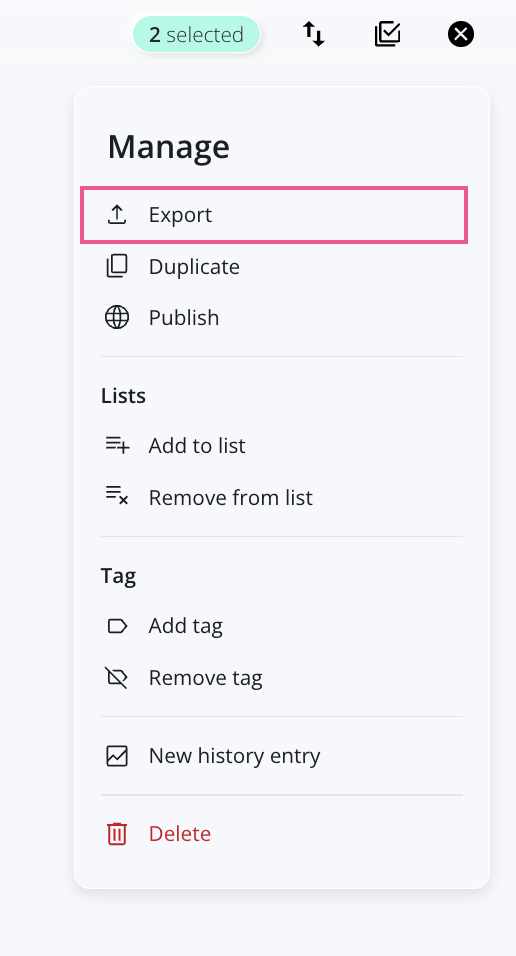Viewport: 516px width, 956px height.
Task: Click the Export upload icon
Action: tap(116, 215)
